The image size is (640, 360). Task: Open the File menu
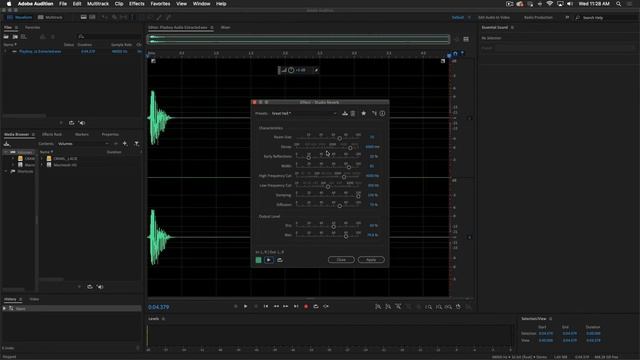pos(63,4)
